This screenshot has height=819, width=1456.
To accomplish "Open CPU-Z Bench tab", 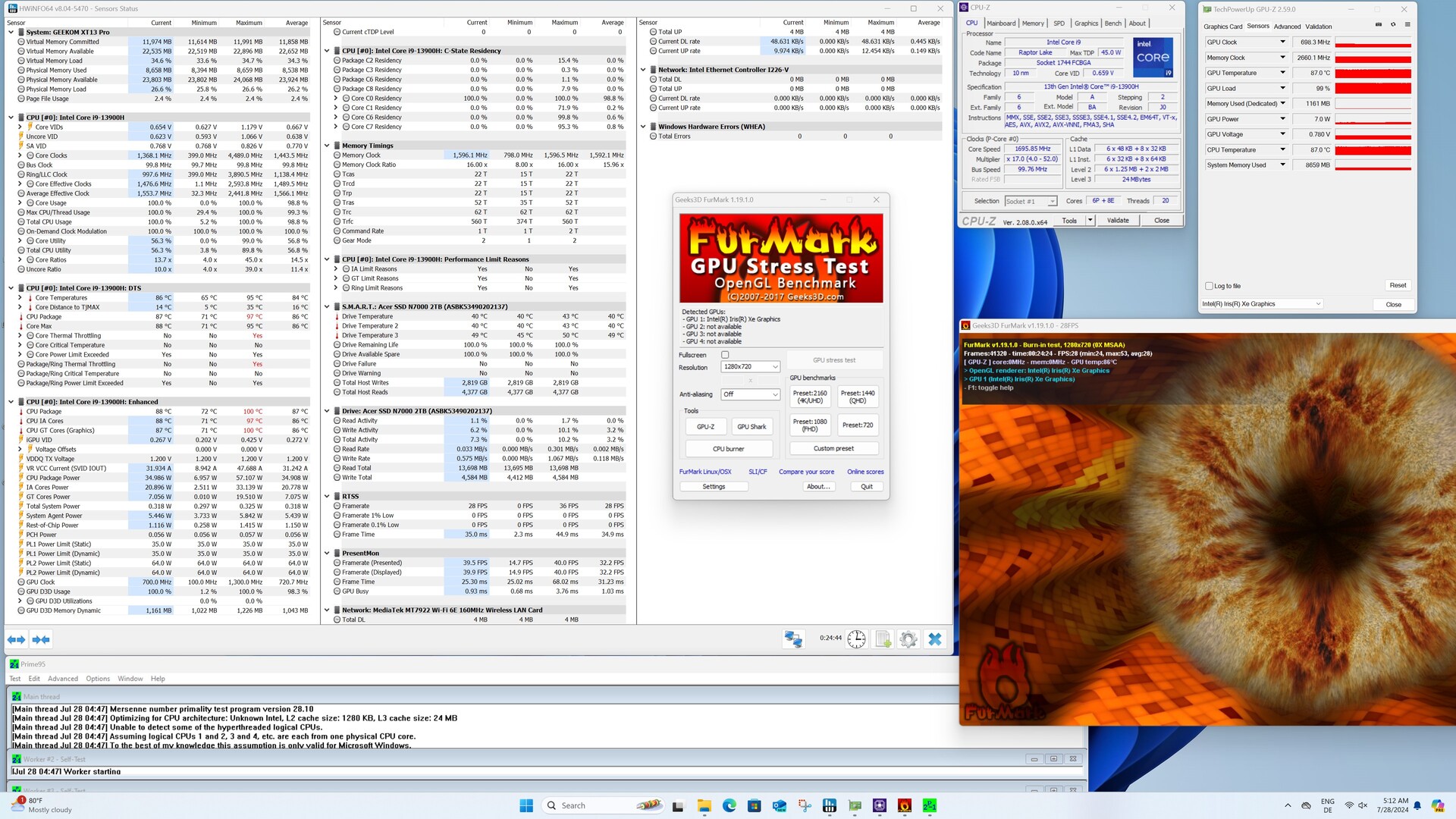I will coord(1112,24).
